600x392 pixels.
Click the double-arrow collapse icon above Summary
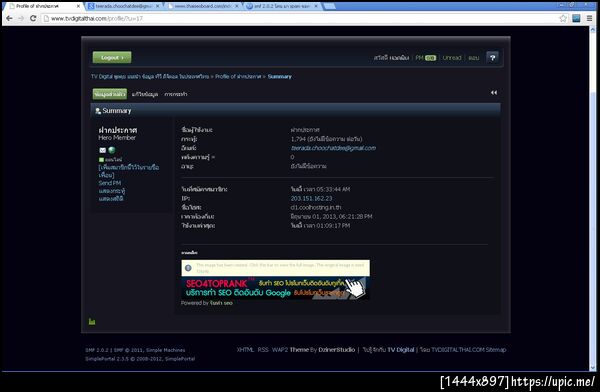[x=494, y=93]
